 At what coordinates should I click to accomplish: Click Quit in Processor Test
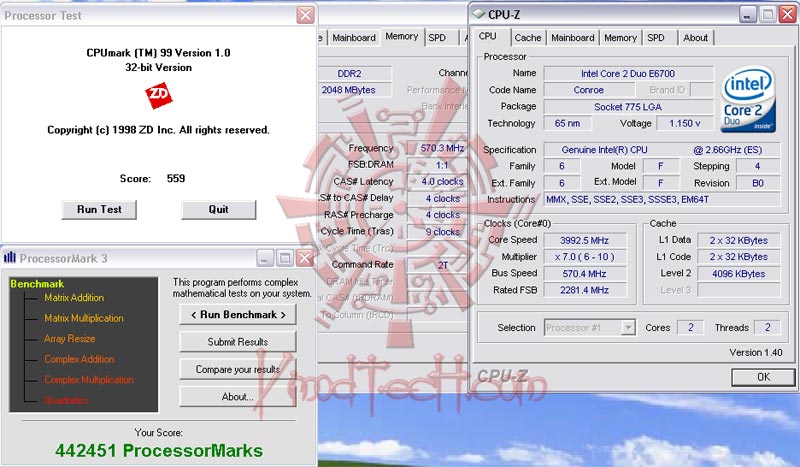pos(218,209)
